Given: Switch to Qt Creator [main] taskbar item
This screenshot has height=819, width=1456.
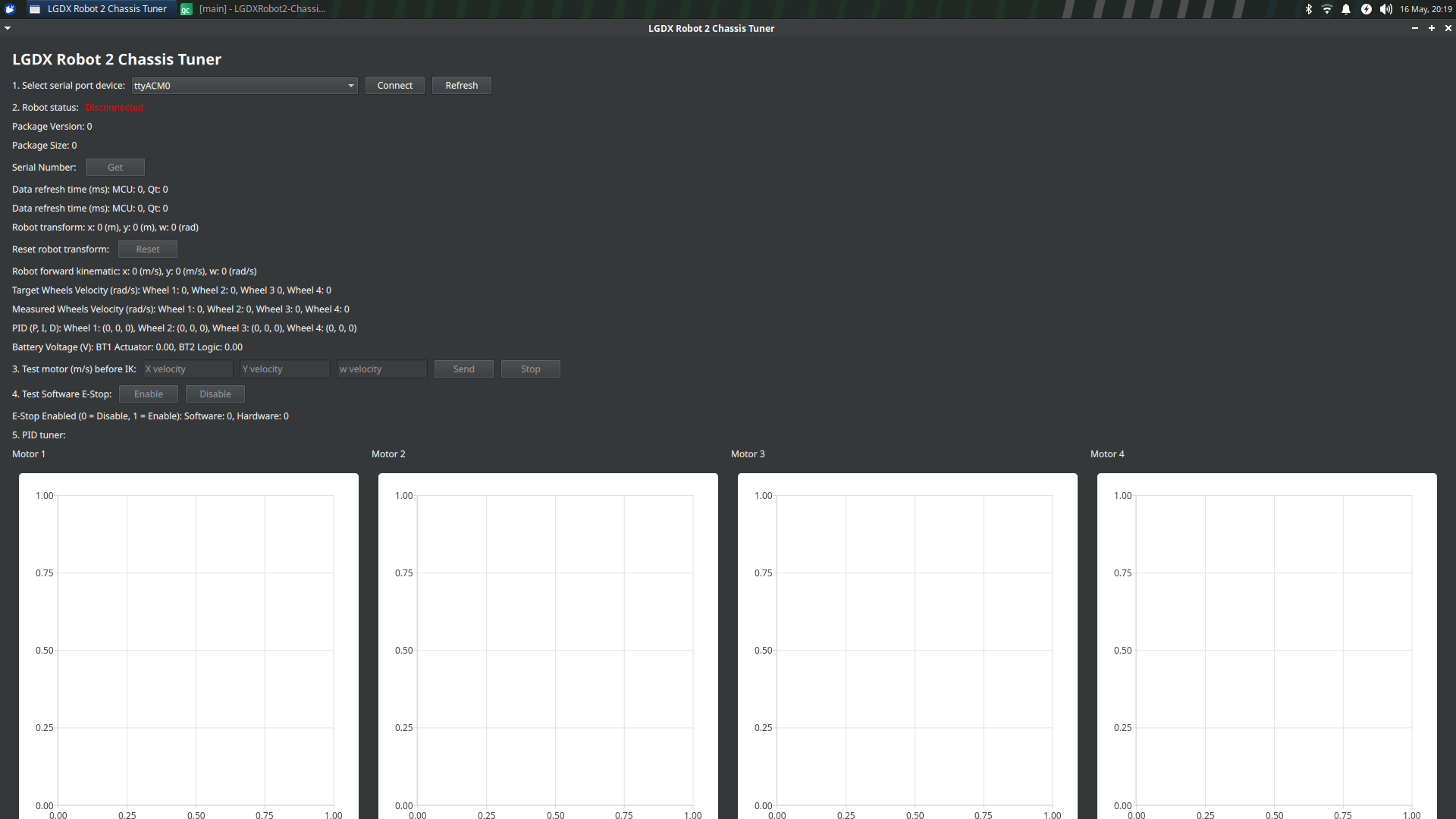Looking at the screenshot, I should coord(253,9).
